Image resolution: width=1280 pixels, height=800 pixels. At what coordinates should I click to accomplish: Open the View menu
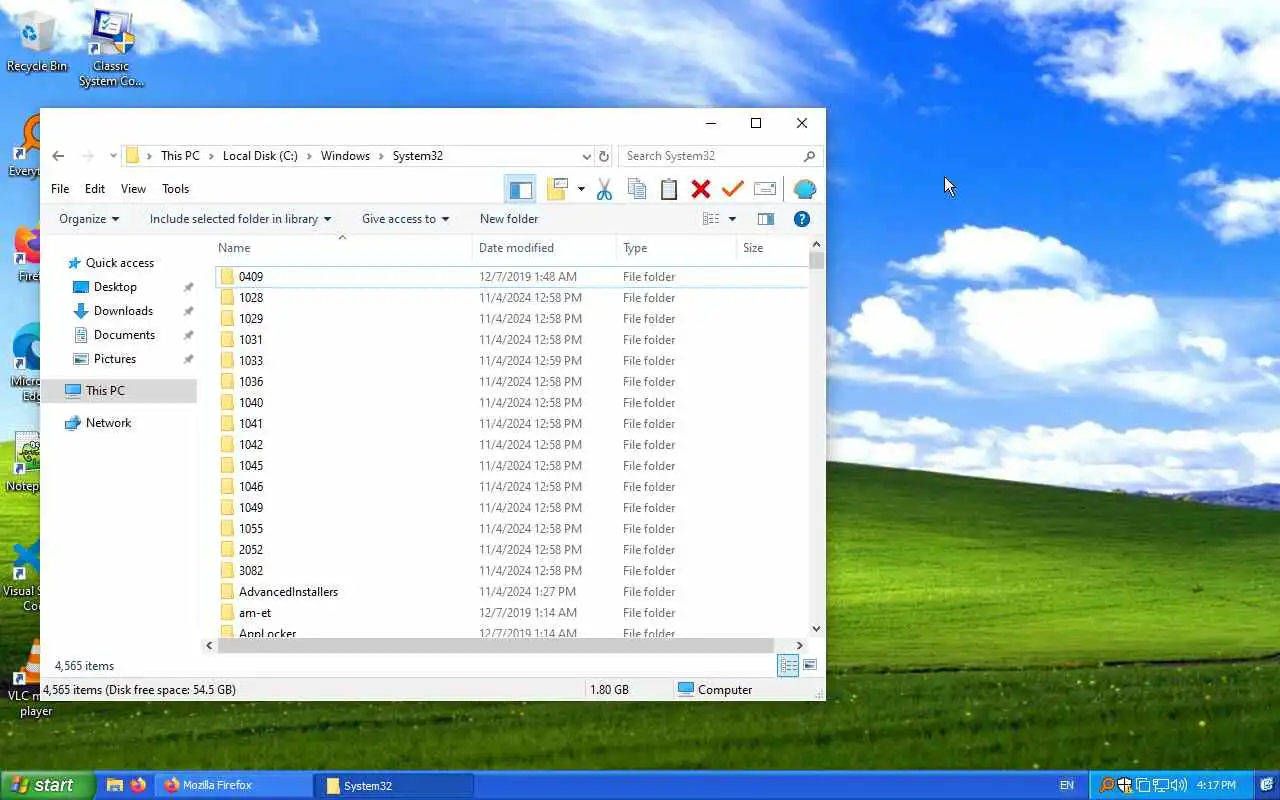[x=133, y=189]
